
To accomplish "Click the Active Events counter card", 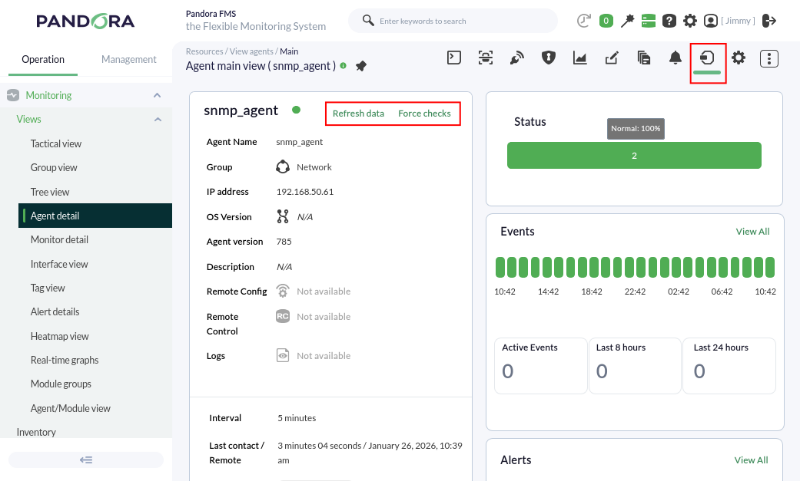I will point(541,365).
